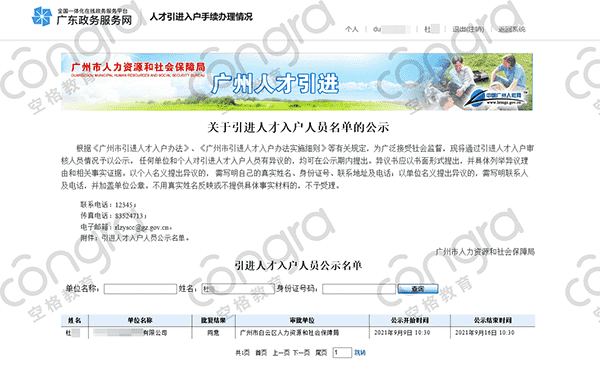Click the 关于引进人才入户人员名单的公示 heading
600x386 pixels.
[298, 127]
